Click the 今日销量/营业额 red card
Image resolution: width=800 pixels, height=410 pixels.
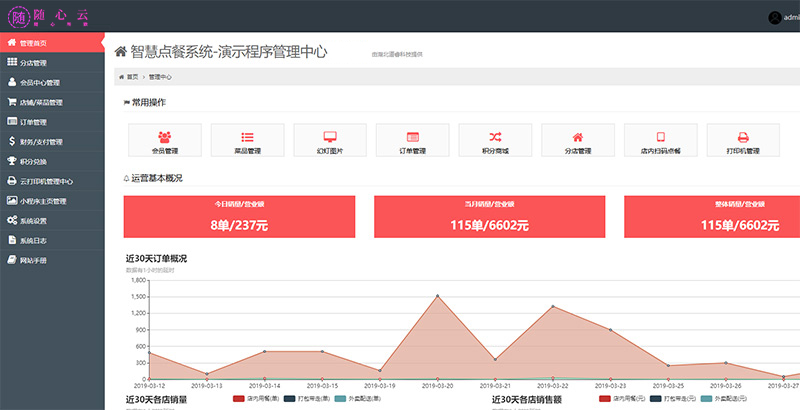[x=239, y=217]
